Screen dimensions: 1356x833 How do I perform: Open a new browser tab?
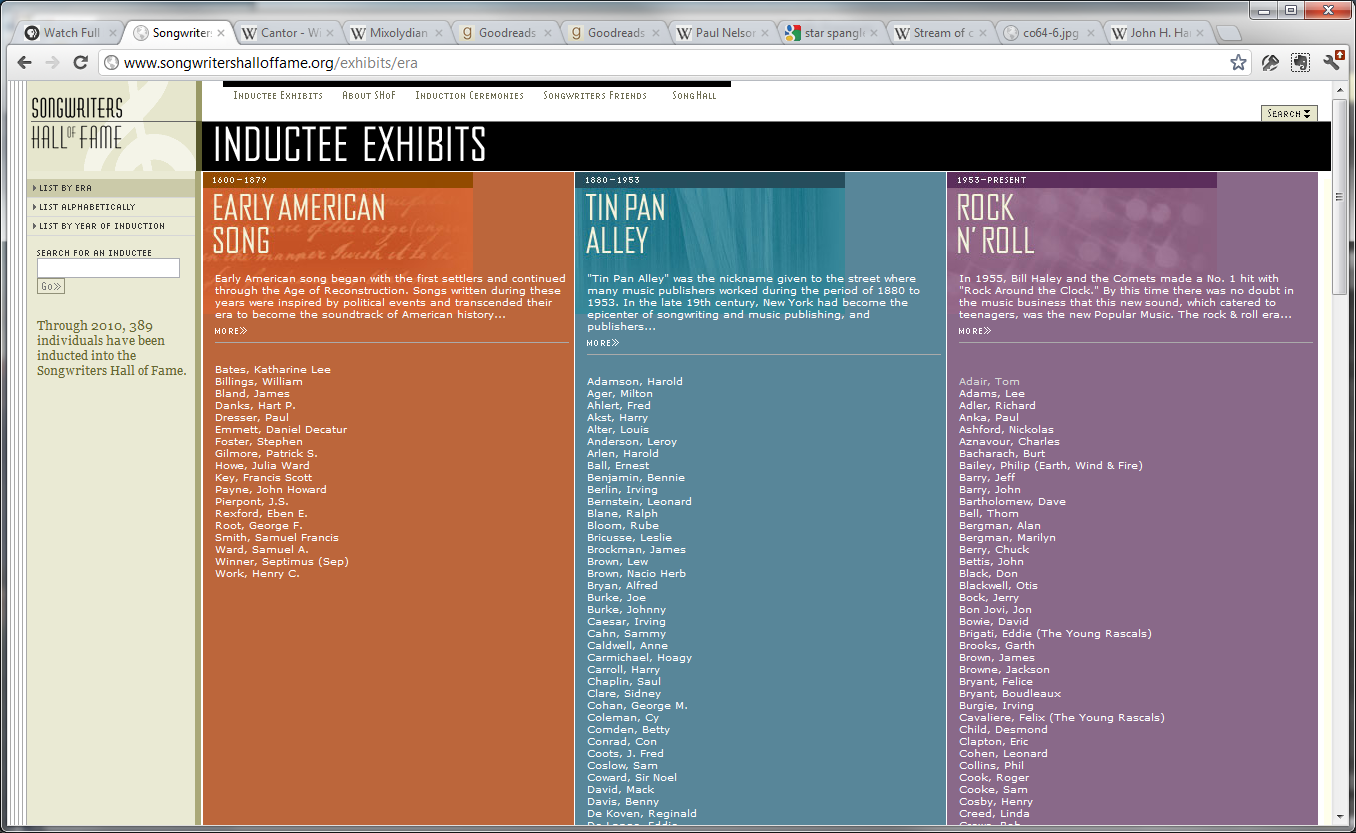(x=1229, y=33)
